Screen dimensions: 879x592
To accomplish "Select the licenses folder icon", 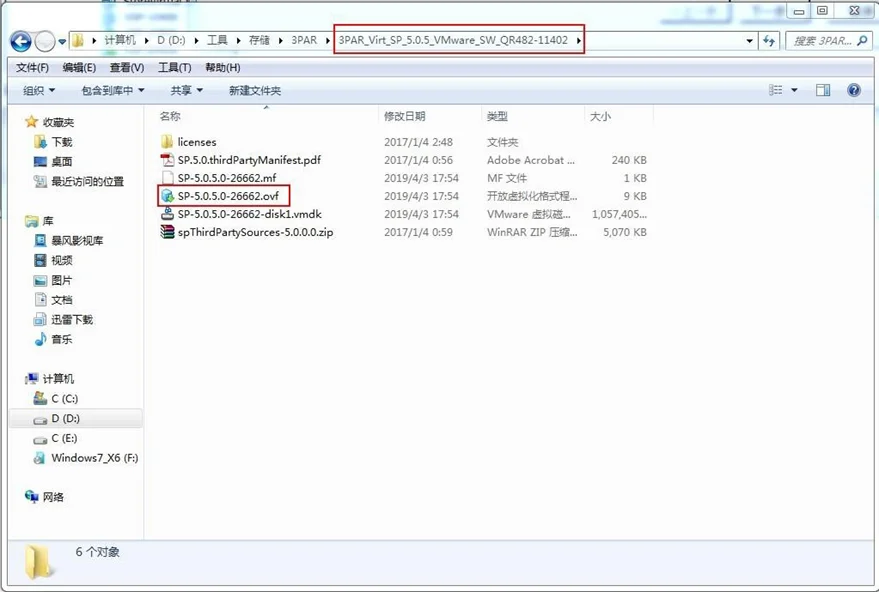I will 167,142.
